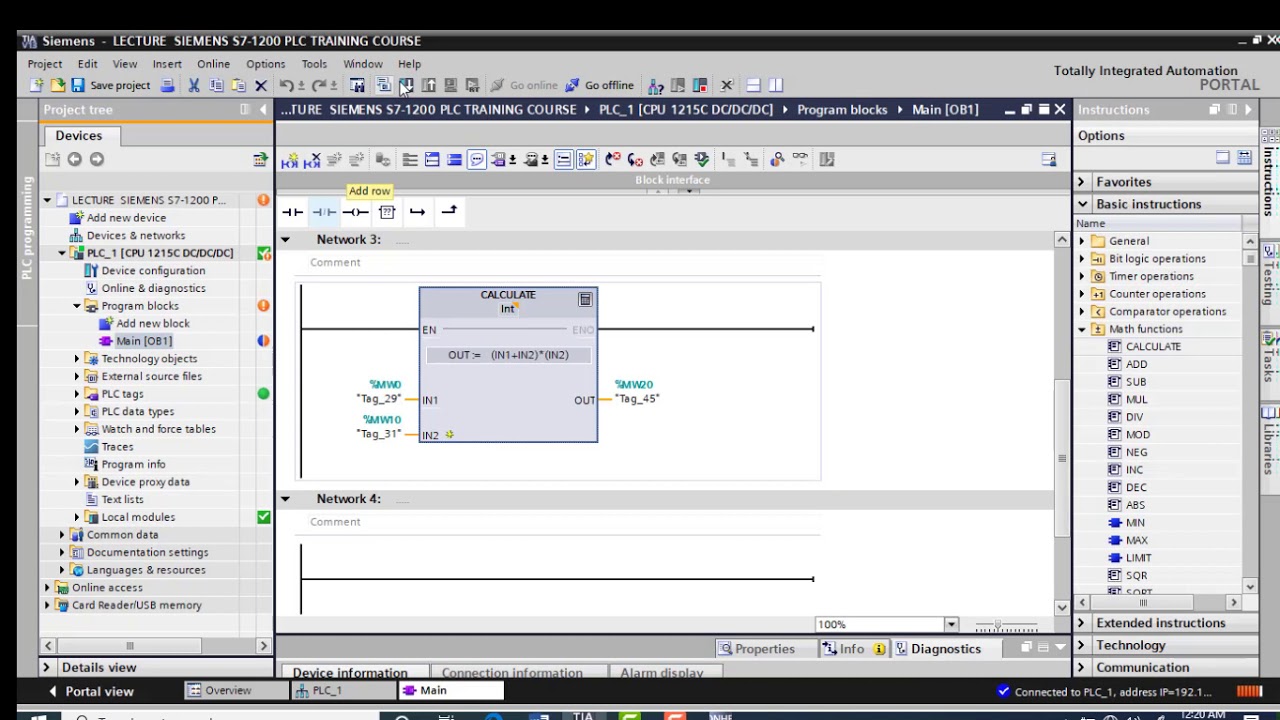Click the Accessible devices icon
This screenshot has height=720, width=1280.
[656, 85]
